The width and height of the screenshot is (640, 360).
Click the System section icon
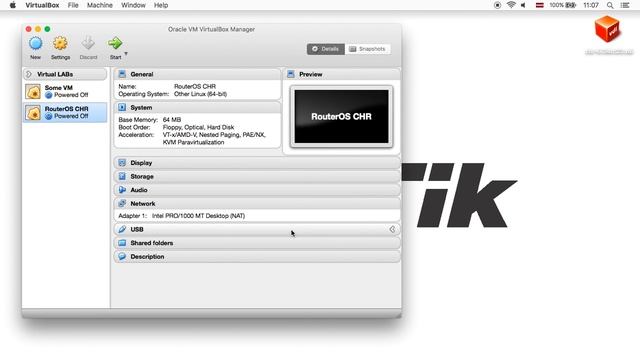click(x=122, y=107)
